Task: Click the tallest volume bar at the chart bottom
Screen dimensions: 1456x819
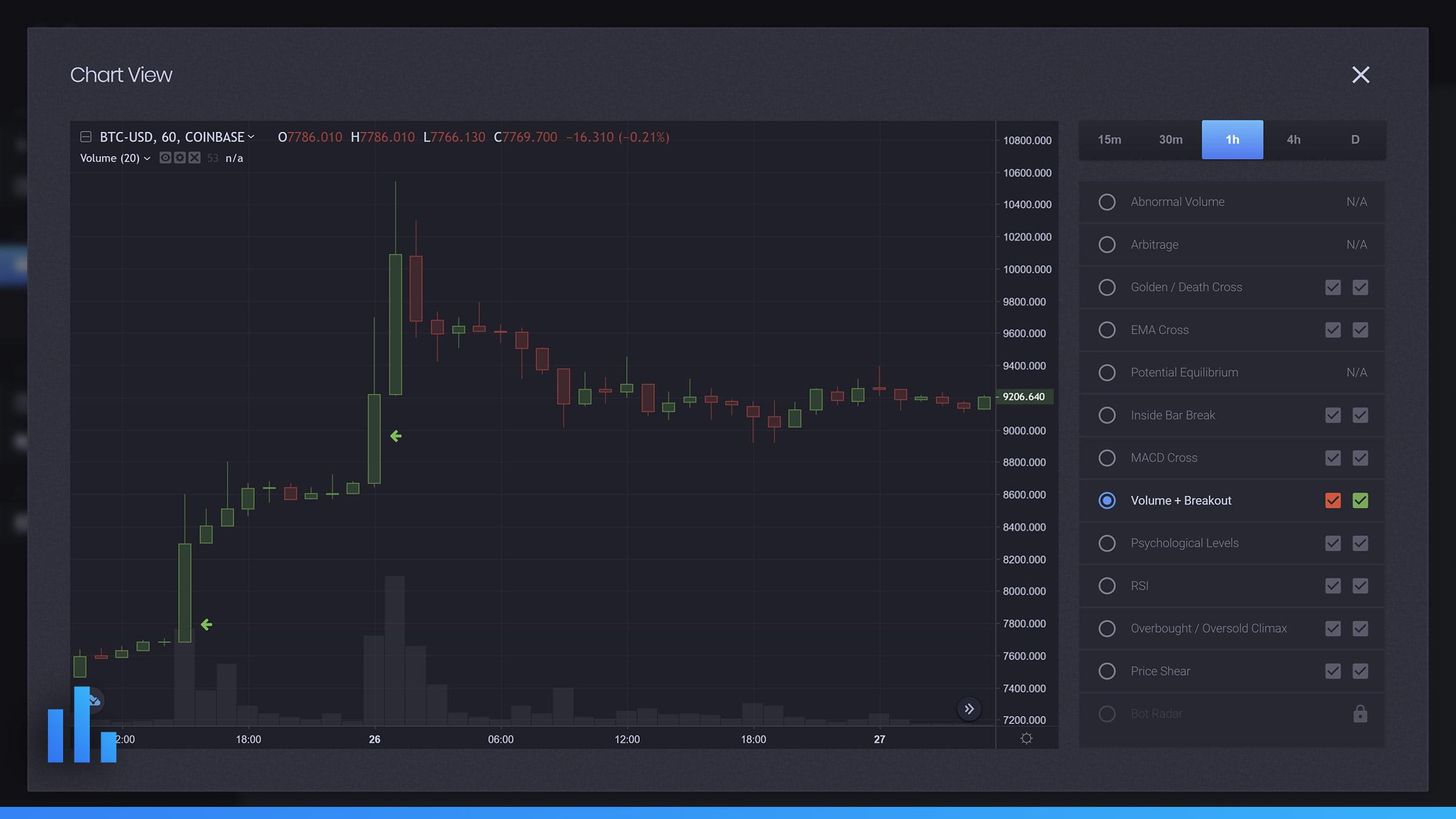Action: tap(395, 650)
